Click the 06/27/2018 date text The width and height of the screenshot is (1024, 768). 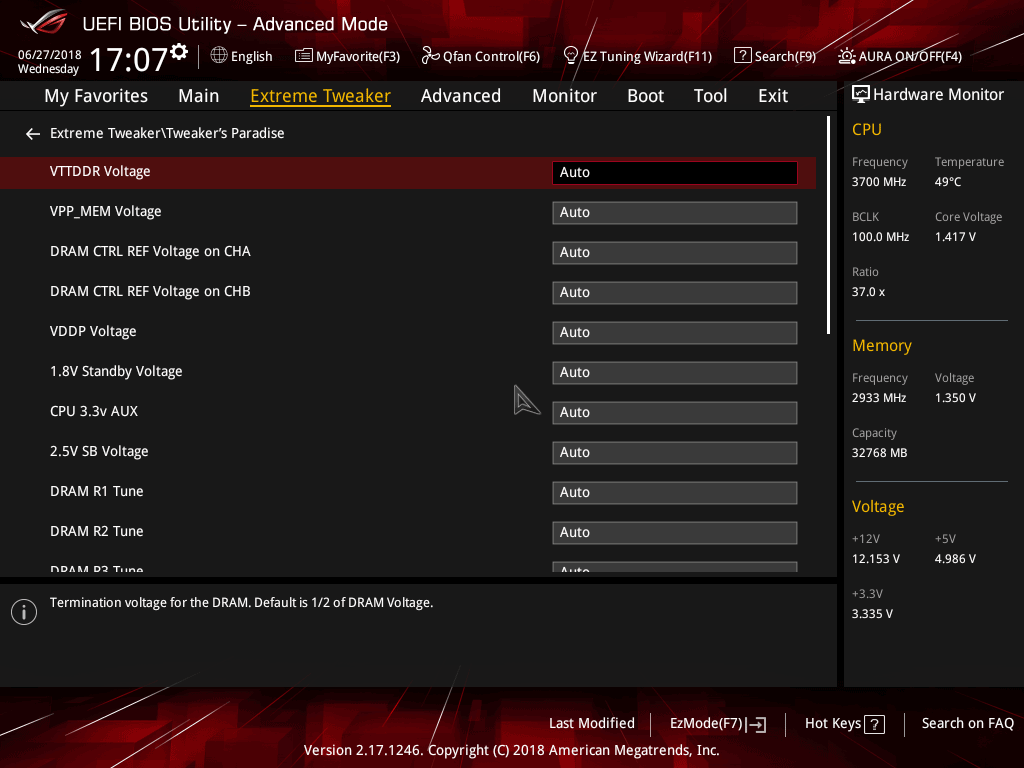click(50, 55)
